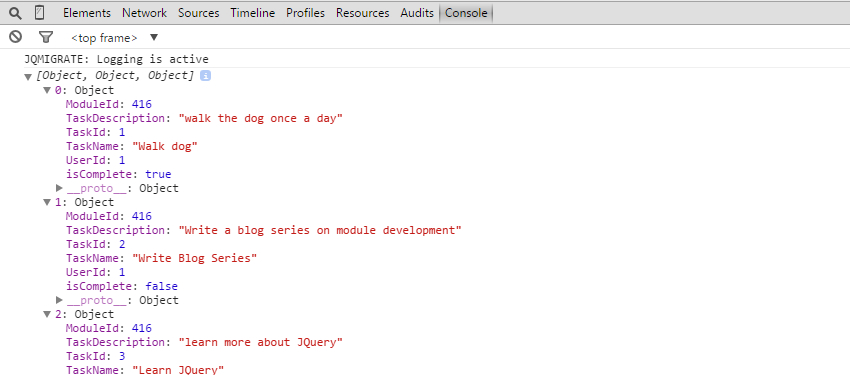Image resolution: width=850 pixels, height=375 pixels.
Task: Collapse the 2: Object entry
Action: click(x=47, y=315)
